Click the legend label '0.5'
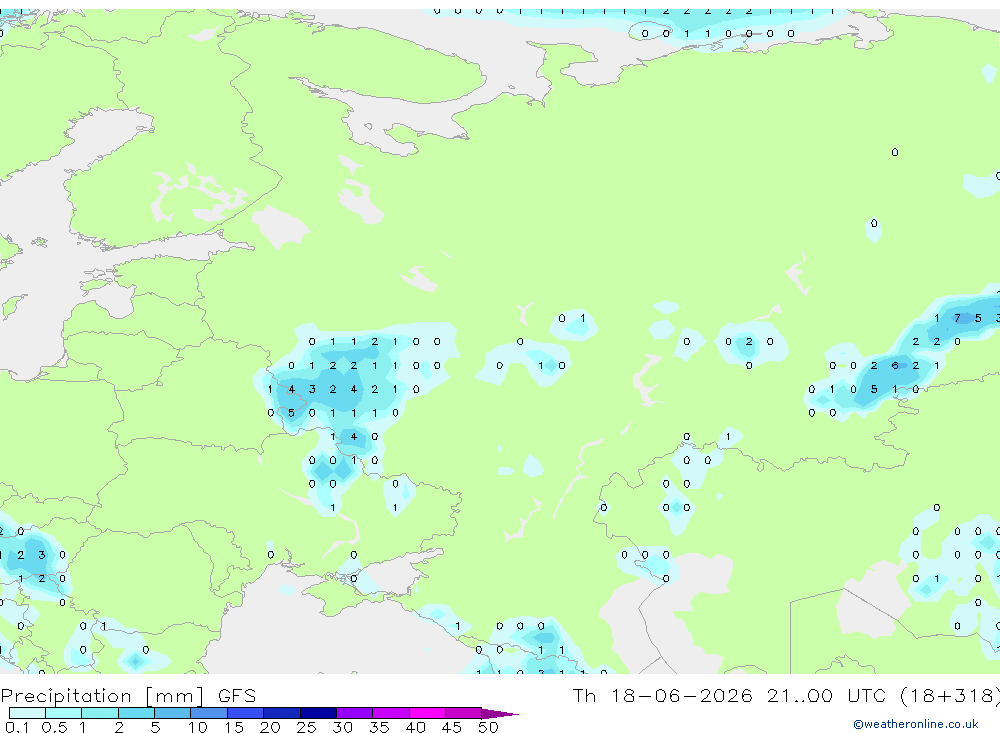This screenshot has height=733, width=1000. click(x=54, y=727)
